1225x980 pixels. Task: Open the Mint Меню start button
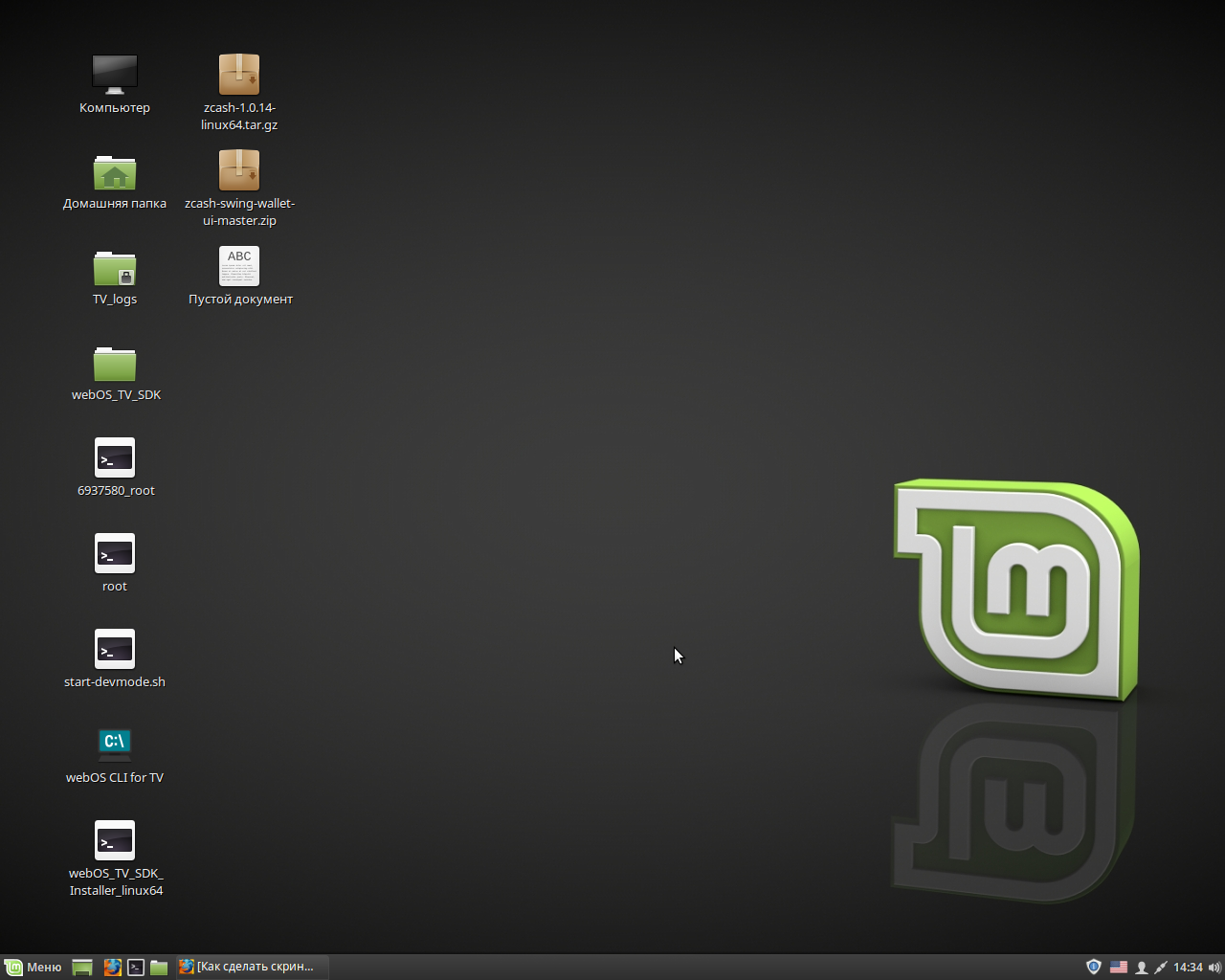point(33,967)
